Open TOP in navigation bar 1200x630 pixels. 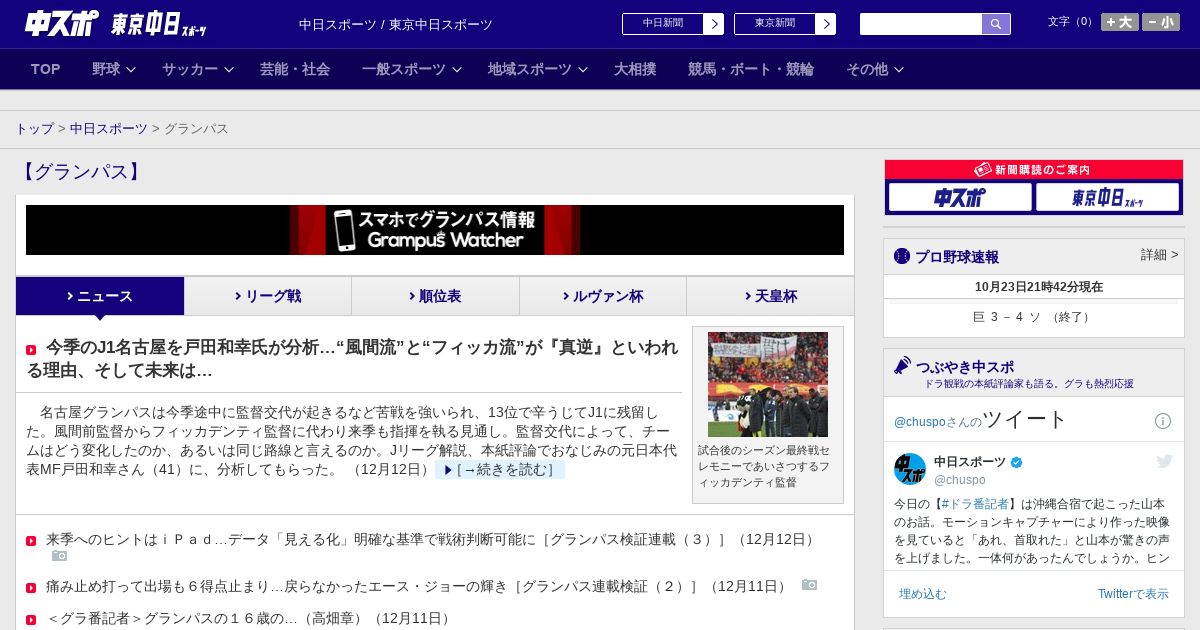tap(46, 69)
